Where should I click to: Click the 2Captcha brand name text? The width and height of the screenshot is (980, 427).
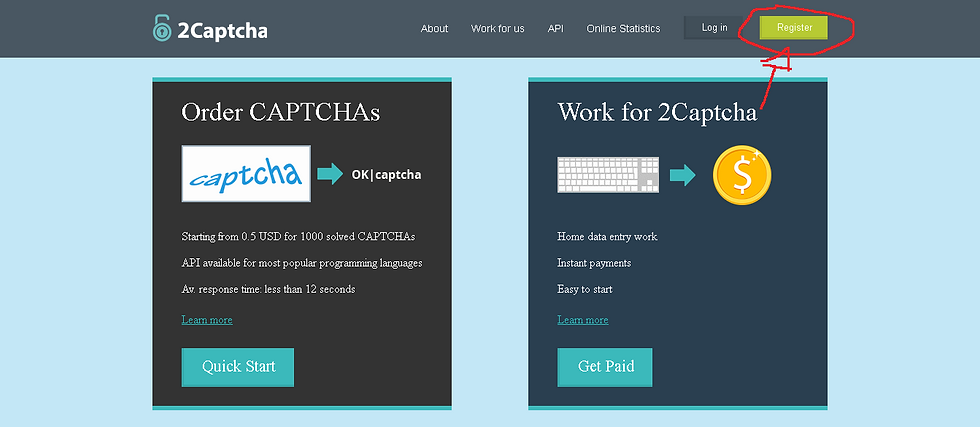[x=222, y=31]
